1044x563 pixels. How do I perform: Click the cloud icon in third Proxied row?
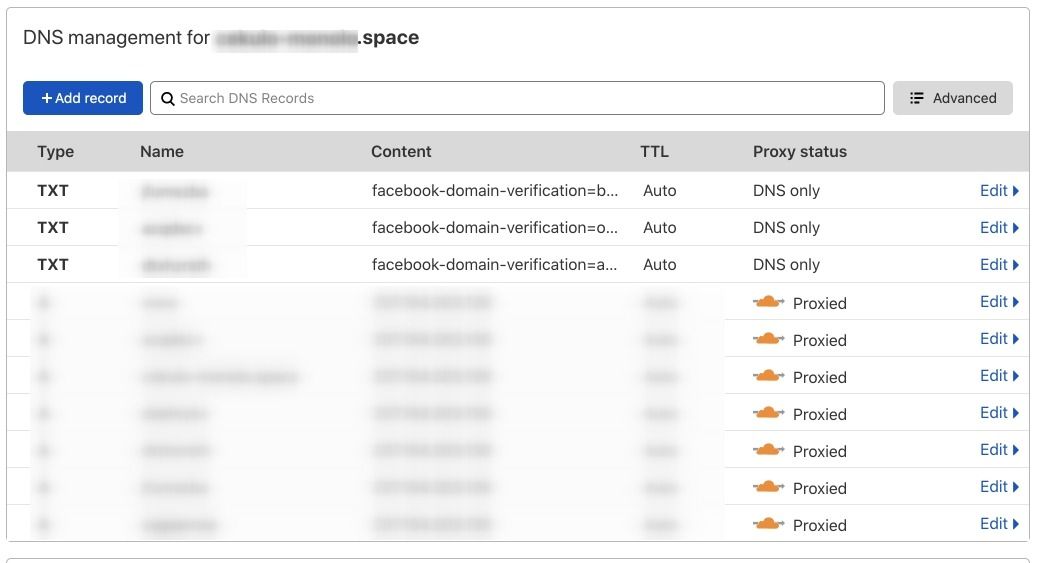(768, 376)
